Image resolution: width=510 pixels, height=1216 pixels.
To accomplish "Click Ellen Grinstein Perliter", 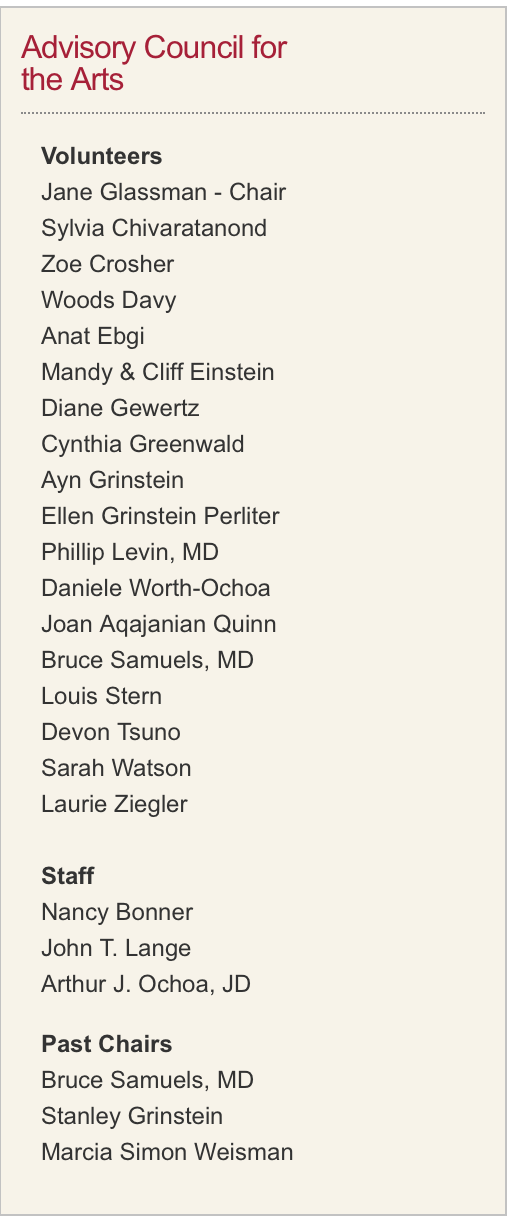I will point(160,516).
